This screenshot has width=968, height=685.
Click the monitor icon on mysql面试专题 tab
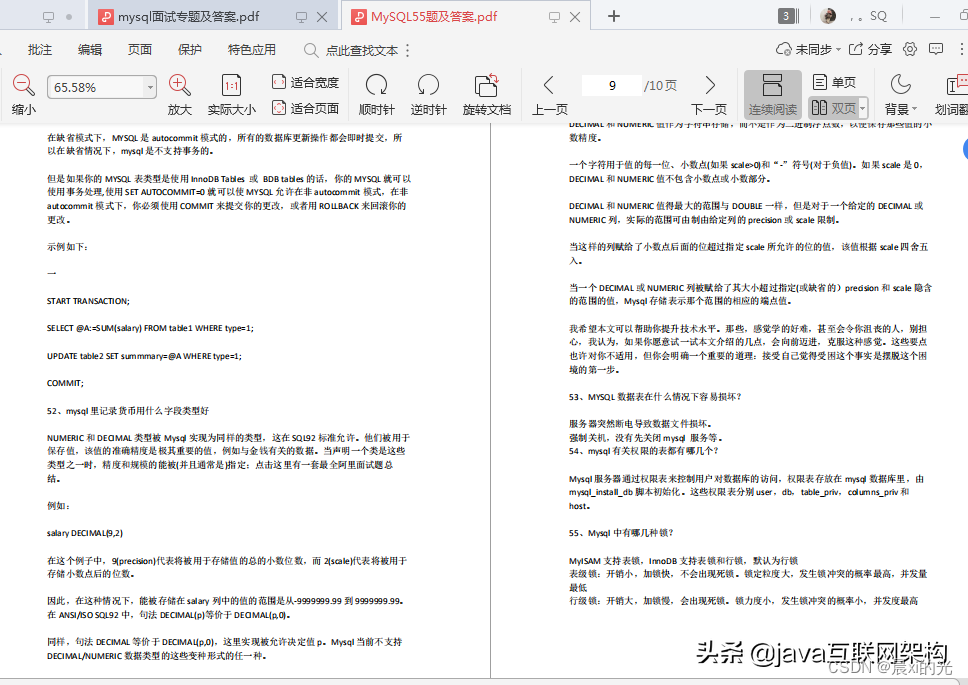click(301, 17)
